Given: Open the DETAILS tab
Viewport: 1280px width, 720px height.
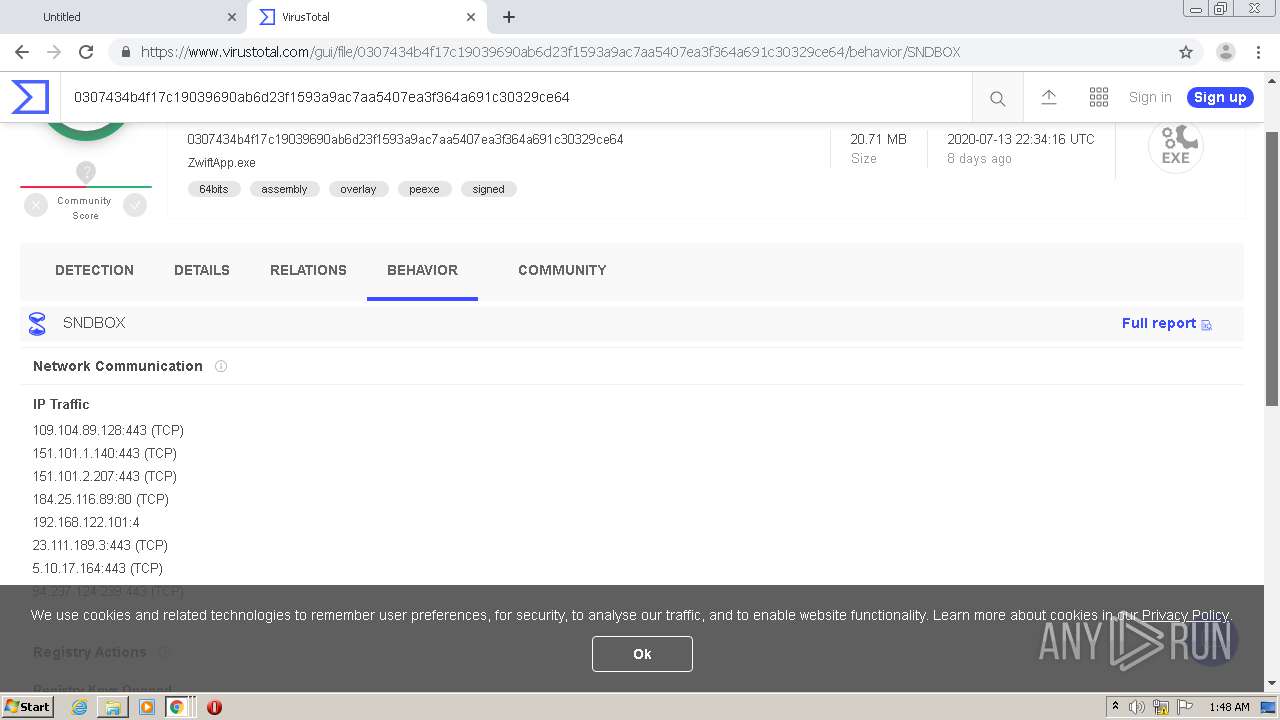Looking at the screenshot, I should click(202, 270).
